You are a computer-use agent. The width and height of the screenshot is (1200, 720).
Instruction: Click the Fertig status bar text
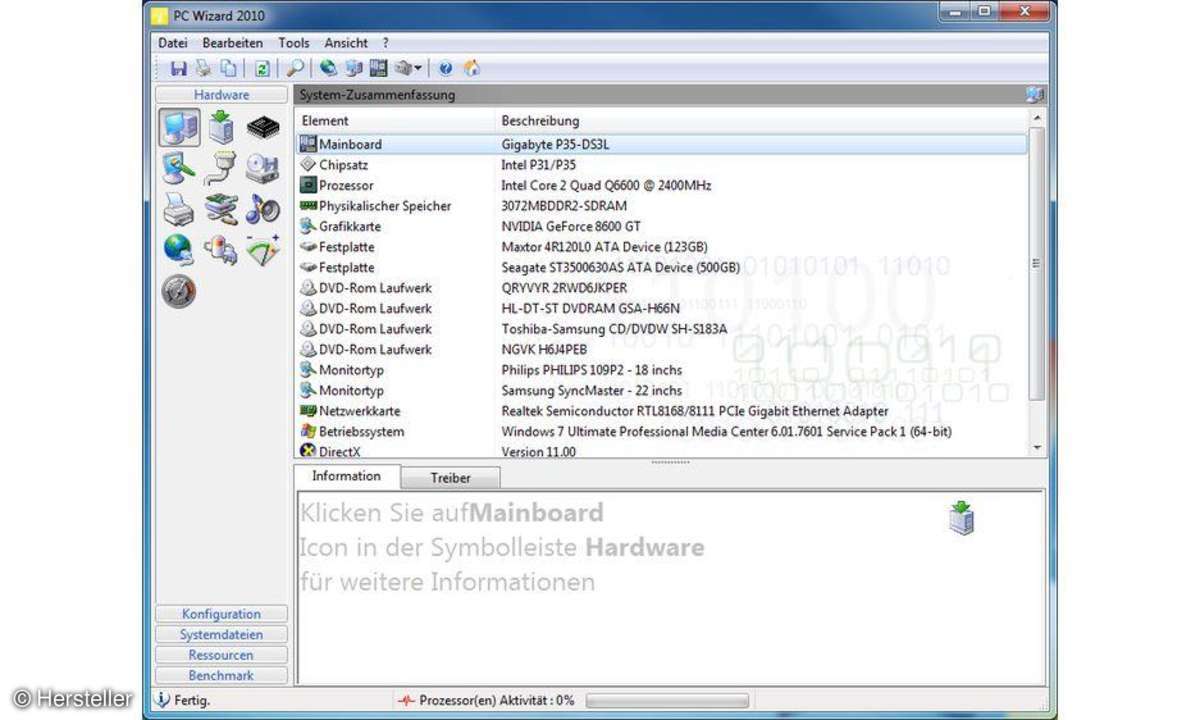[193, 700]
